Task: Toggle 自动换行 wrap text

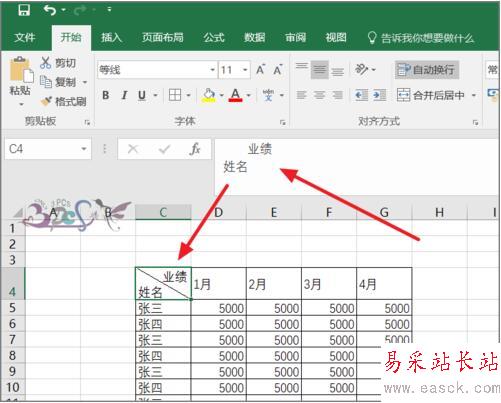Action: click(x=427, y=70)
